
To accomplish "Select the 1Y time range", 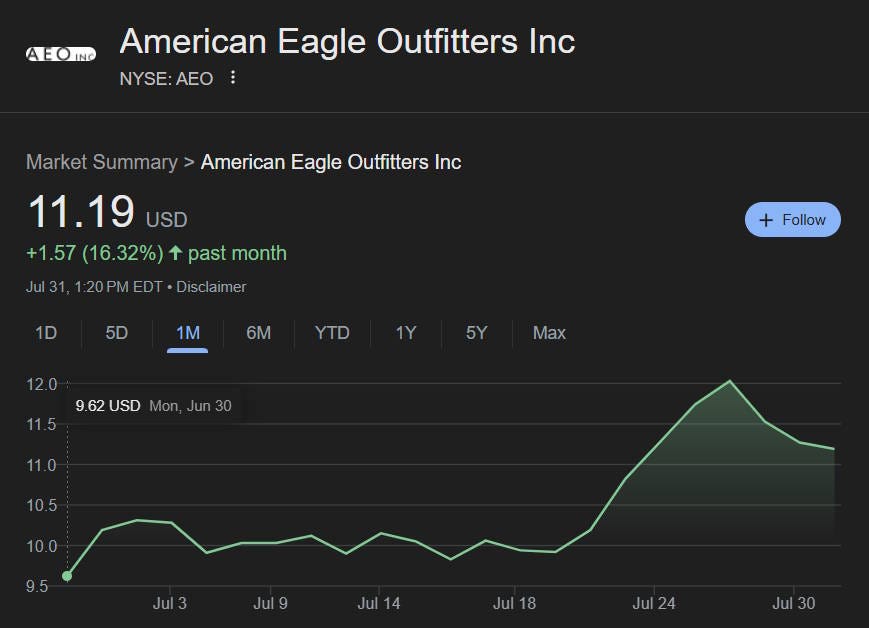I will pyautogui.click(x=406, y=333).
